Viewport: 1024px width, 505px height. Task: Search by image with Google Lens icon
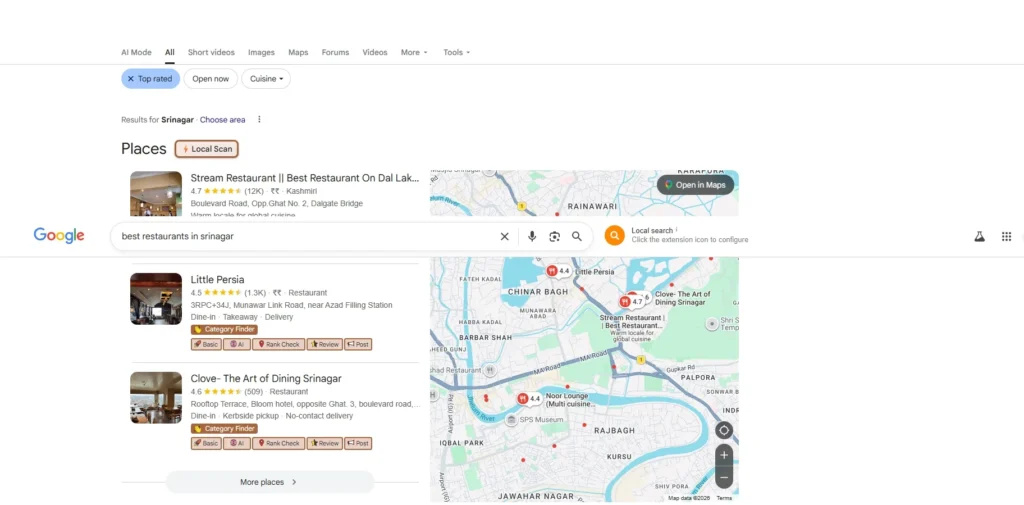tap(554, 236)
